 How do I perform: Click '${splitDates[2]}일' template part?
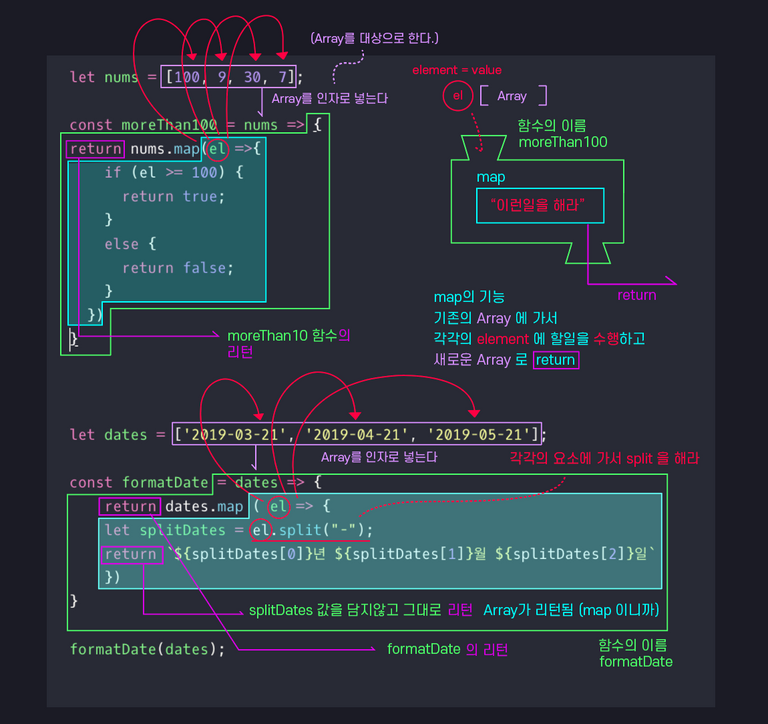(x=571, y=554)
